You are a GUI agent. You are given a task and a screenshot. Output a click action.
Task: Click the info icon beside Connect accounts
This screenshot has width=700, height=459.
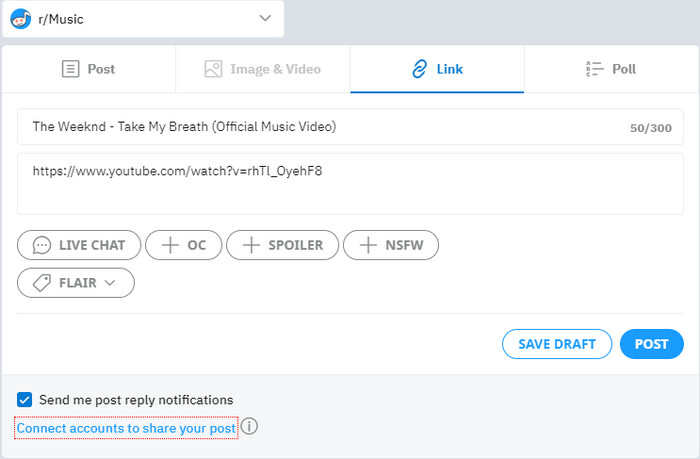pyautogui.click(x=250, y=426)
